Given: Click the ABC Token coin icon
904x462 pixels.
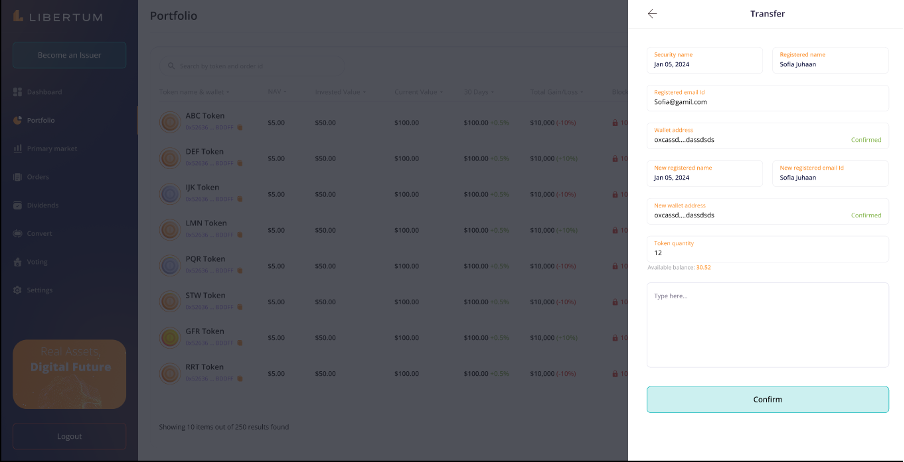Looking at the screenshot, I should click(170, 122).
